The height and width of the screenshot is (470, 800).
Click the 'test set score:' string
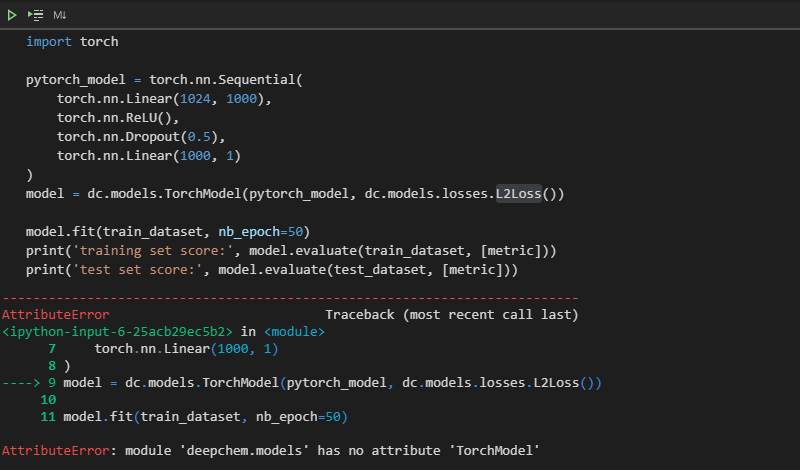click(137, 269)
